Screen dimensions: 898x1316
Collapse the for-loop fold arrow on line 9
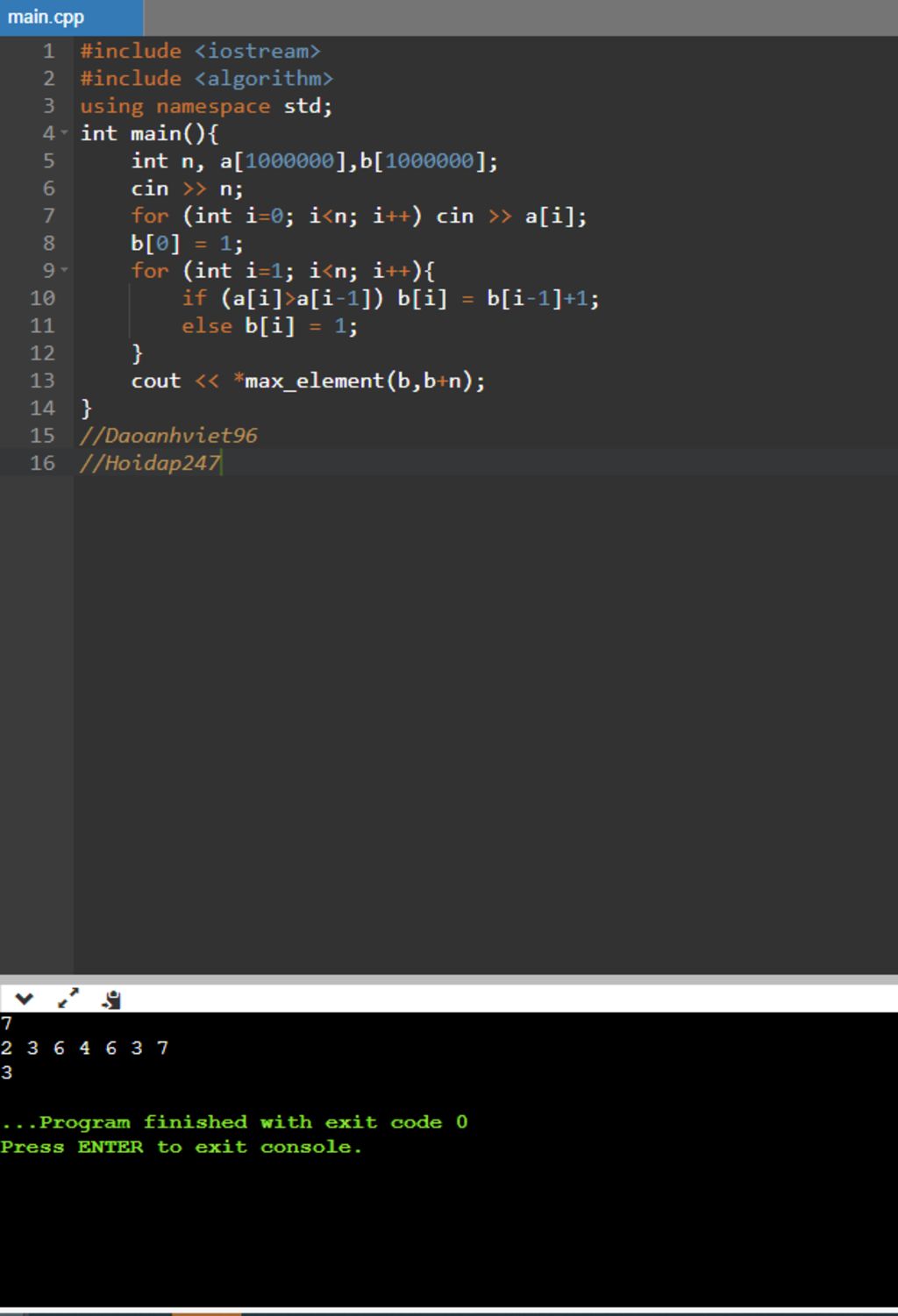coord(64,270)
